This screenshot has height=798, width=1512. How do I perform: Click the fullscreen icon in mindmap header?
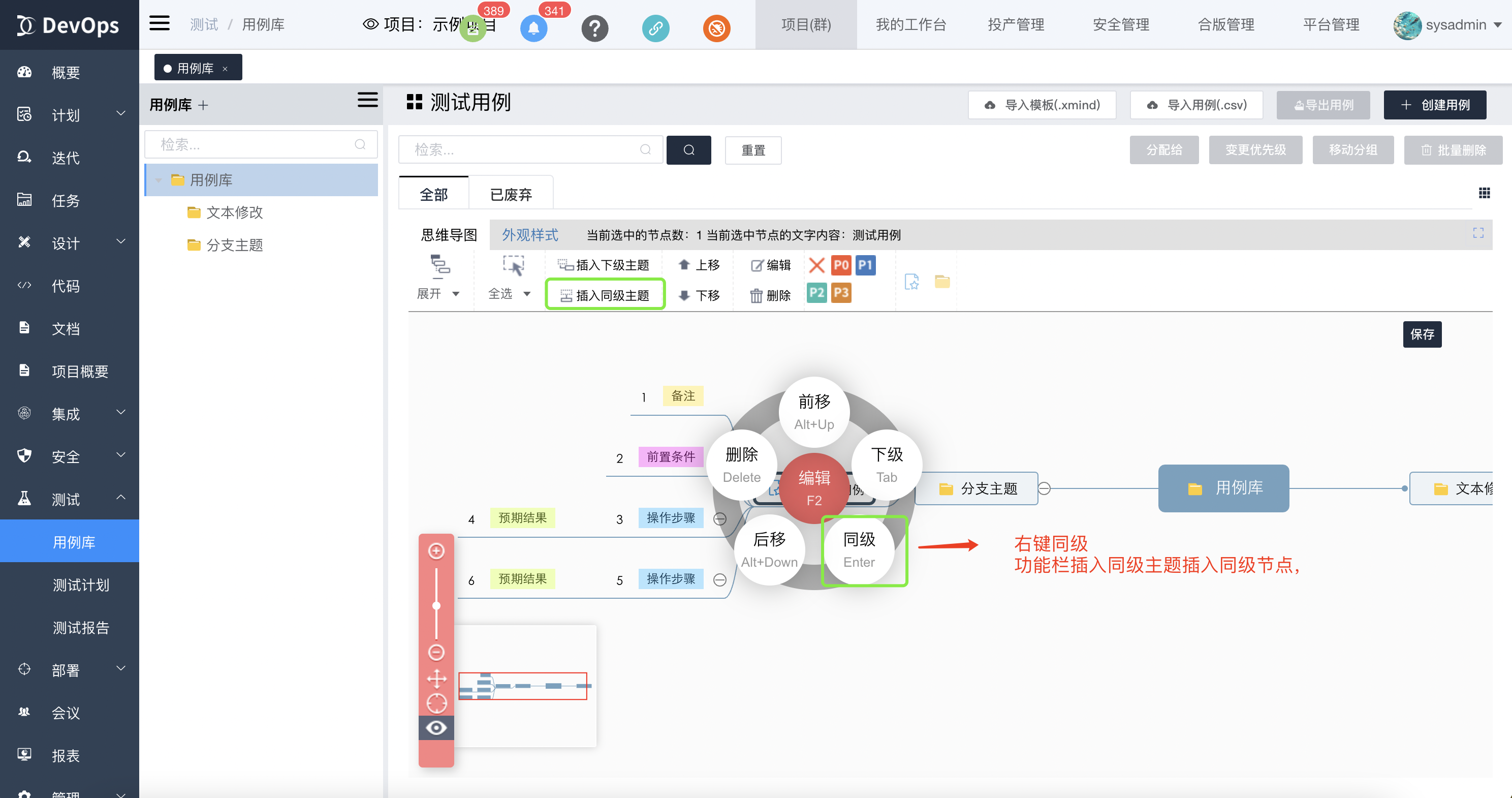[x=1477, y=233]
